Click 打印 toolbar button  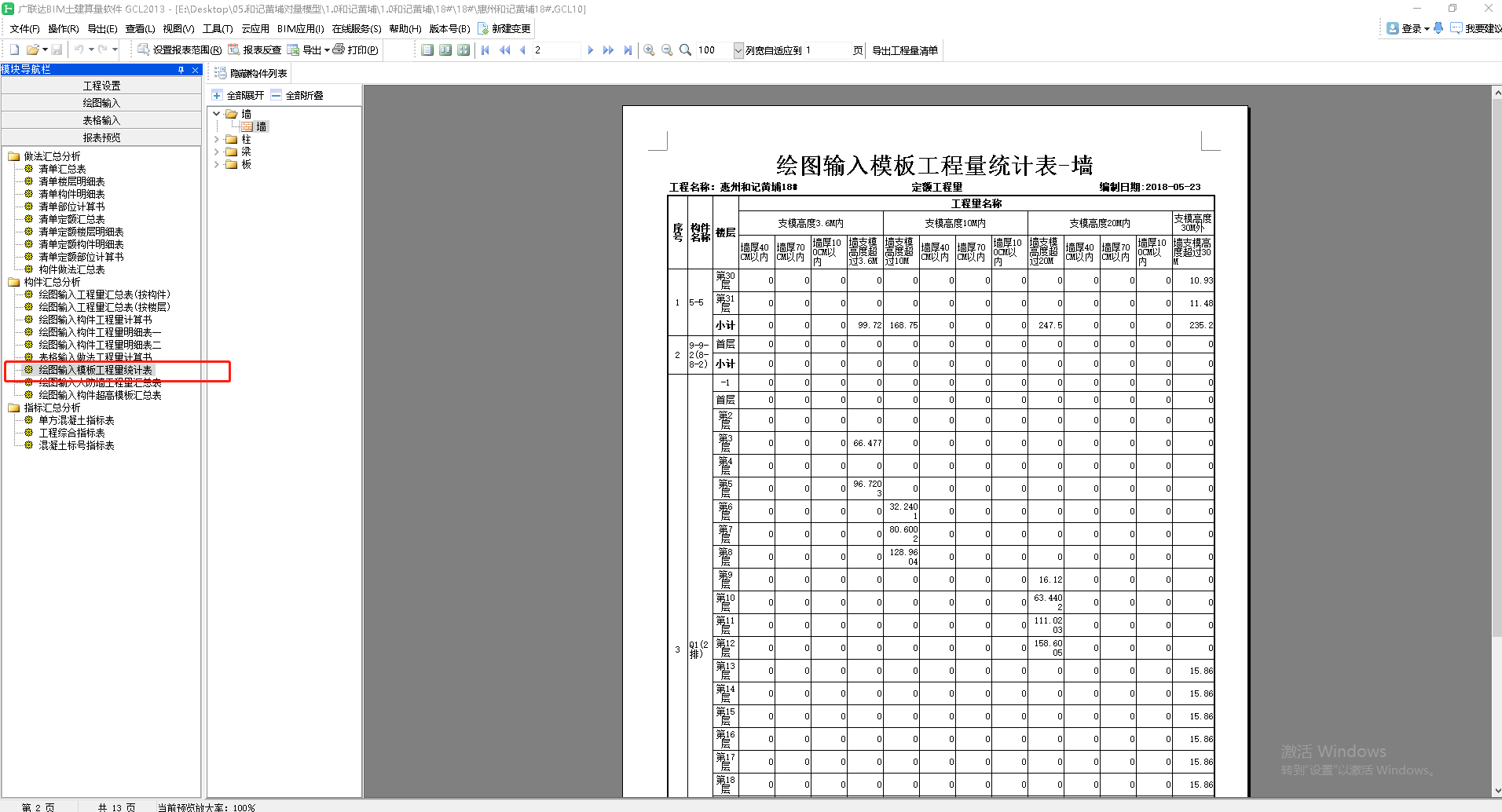pos(355,50)
